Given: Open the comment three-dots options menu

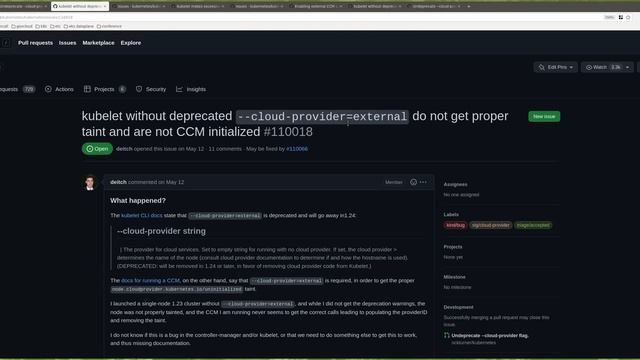Looking at the screenshot, I should point(423,182).
